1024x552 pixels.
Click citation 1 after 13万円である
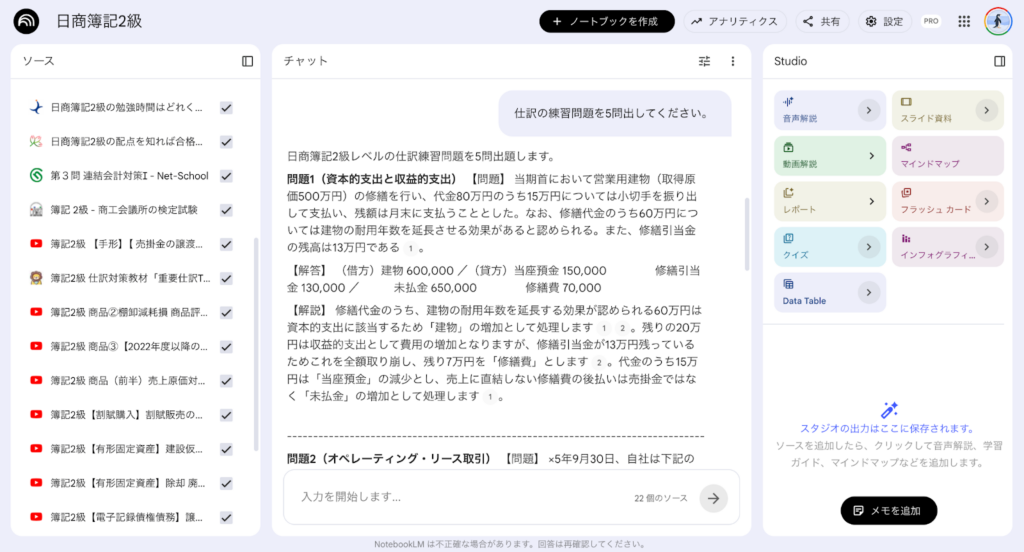tap(410, 248)
